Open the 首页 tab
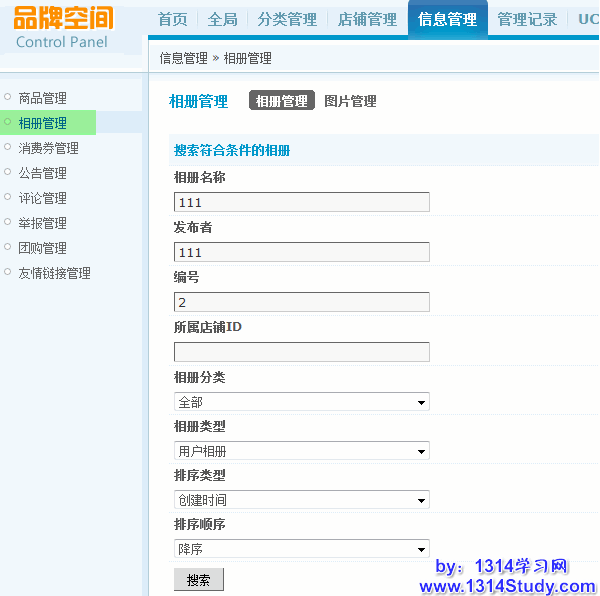The width and height of the screenshot is (600, 596). (x=173, y=19)
